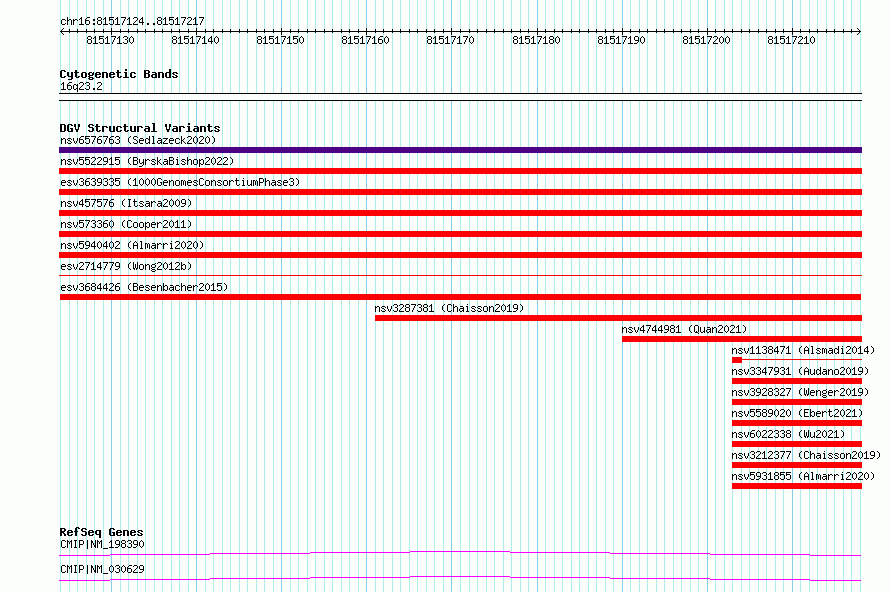The image size is (890, 592).
Task: Click nsv5931855 (Almarri2020) variant label
Action: pyautogui.click(x=803, y=476)
